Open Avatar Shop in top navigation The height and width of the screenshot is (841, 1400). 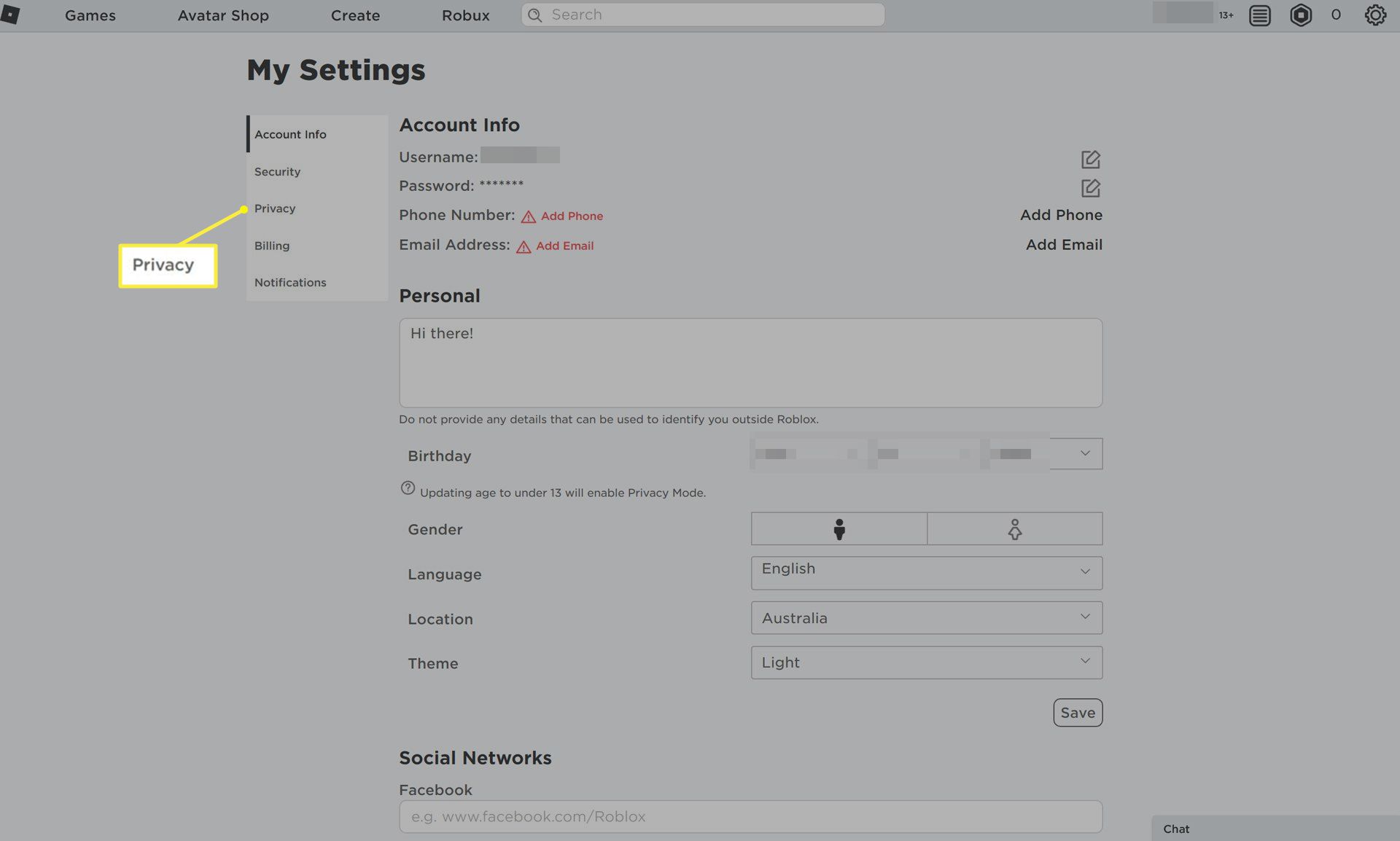[x=223, y=15]
